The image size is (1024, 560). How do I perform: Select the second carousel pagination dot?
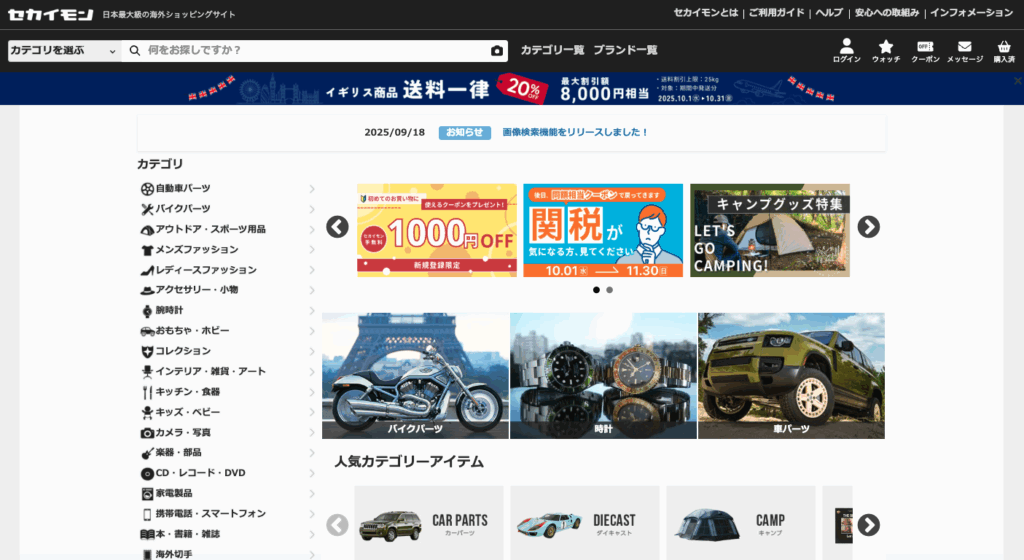609,290
